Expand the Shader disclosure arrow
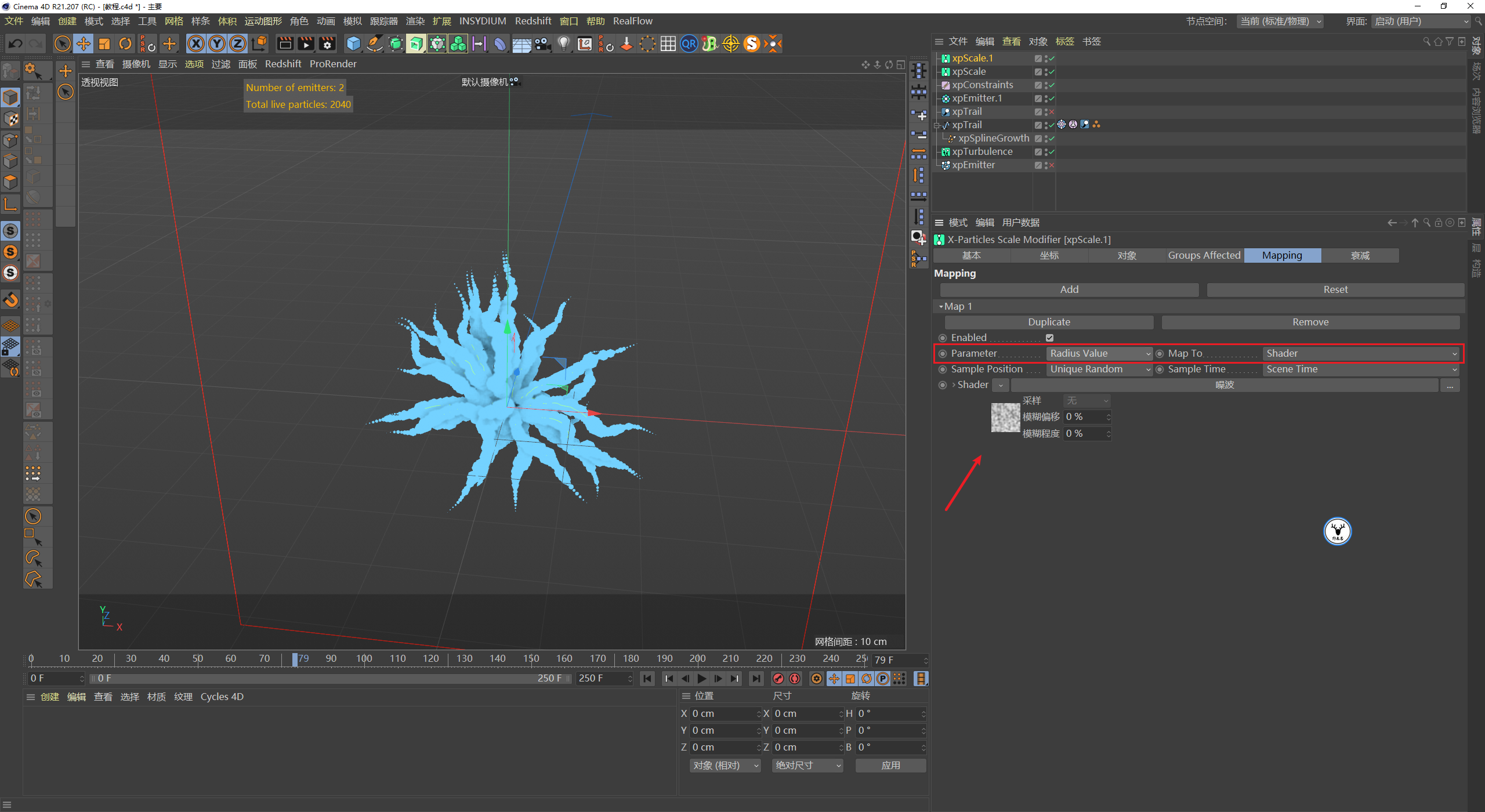1485x812 pixels. 954,385
